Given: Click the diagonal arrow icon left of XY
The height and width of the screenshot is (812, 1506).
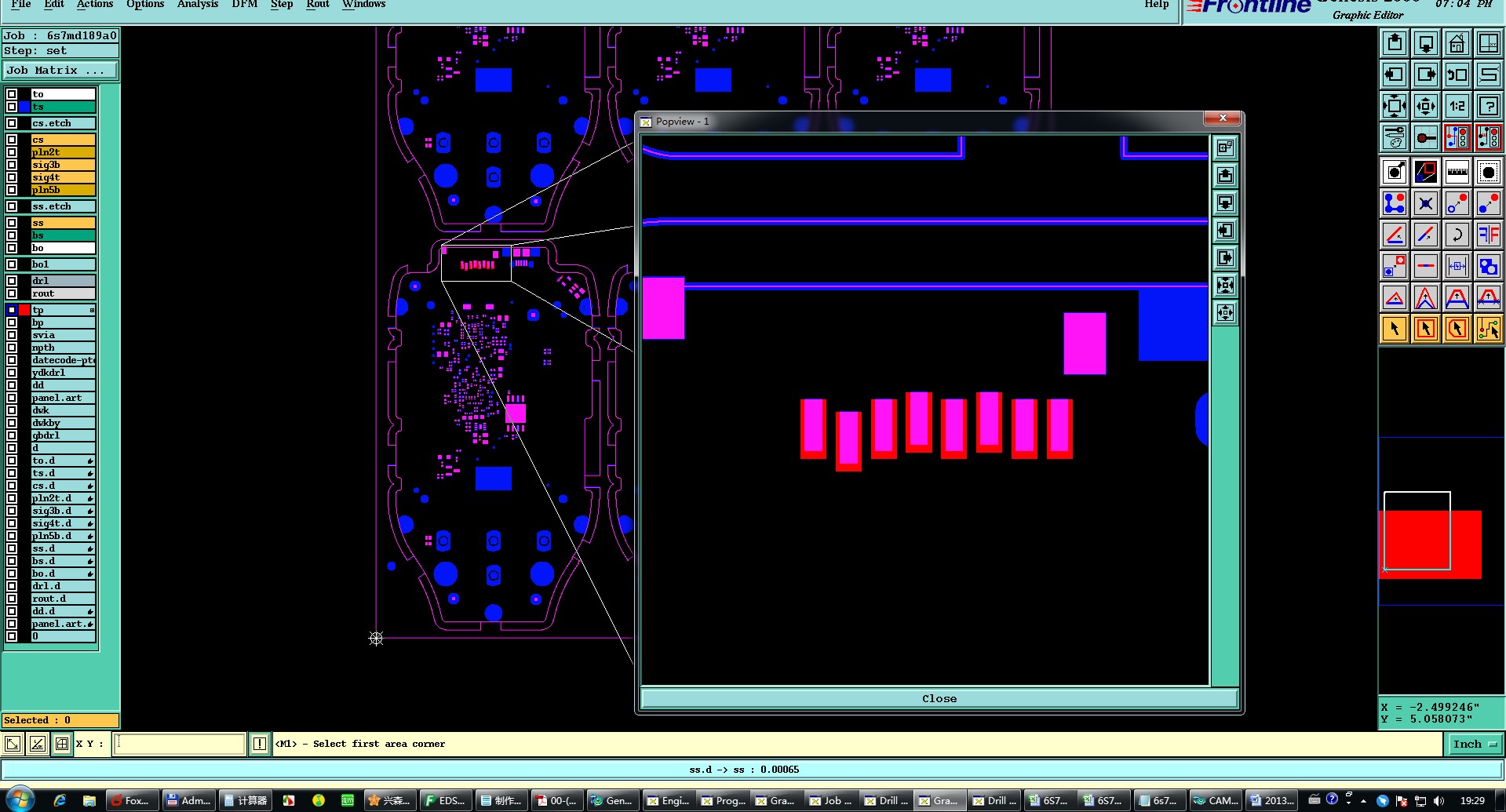Looking at the screenshot, I should click(x=13, y=744).
